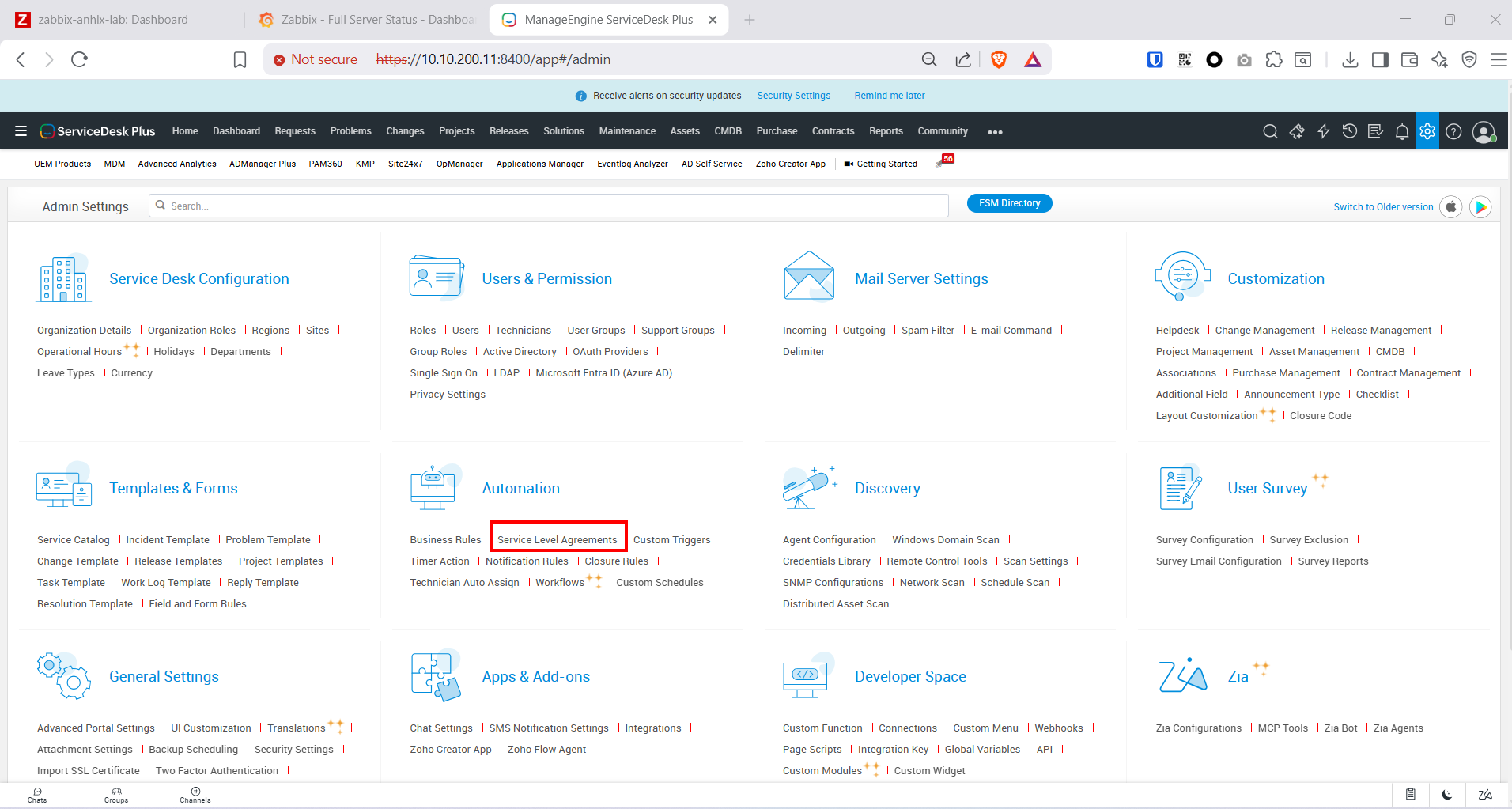The height and width of the screenshot is (809, 1512).
Task: Open the Admin settings gear icon
Action: pos(1427,131)
